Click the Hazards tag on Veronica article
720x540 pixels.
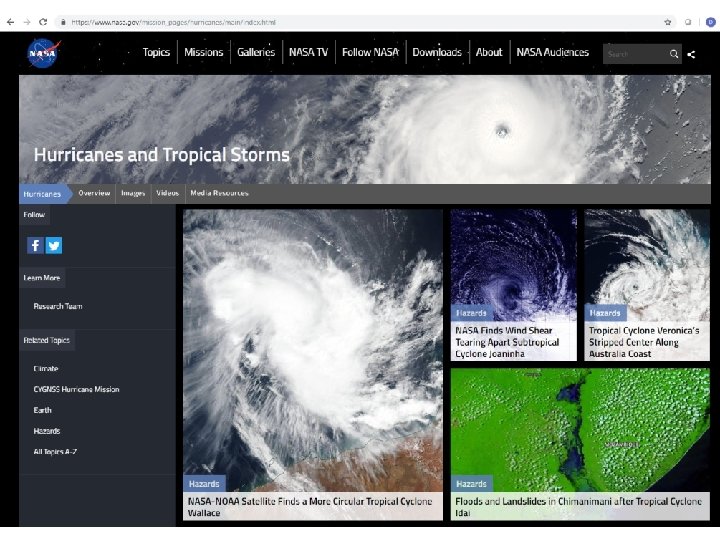click(x=605, y=313)
